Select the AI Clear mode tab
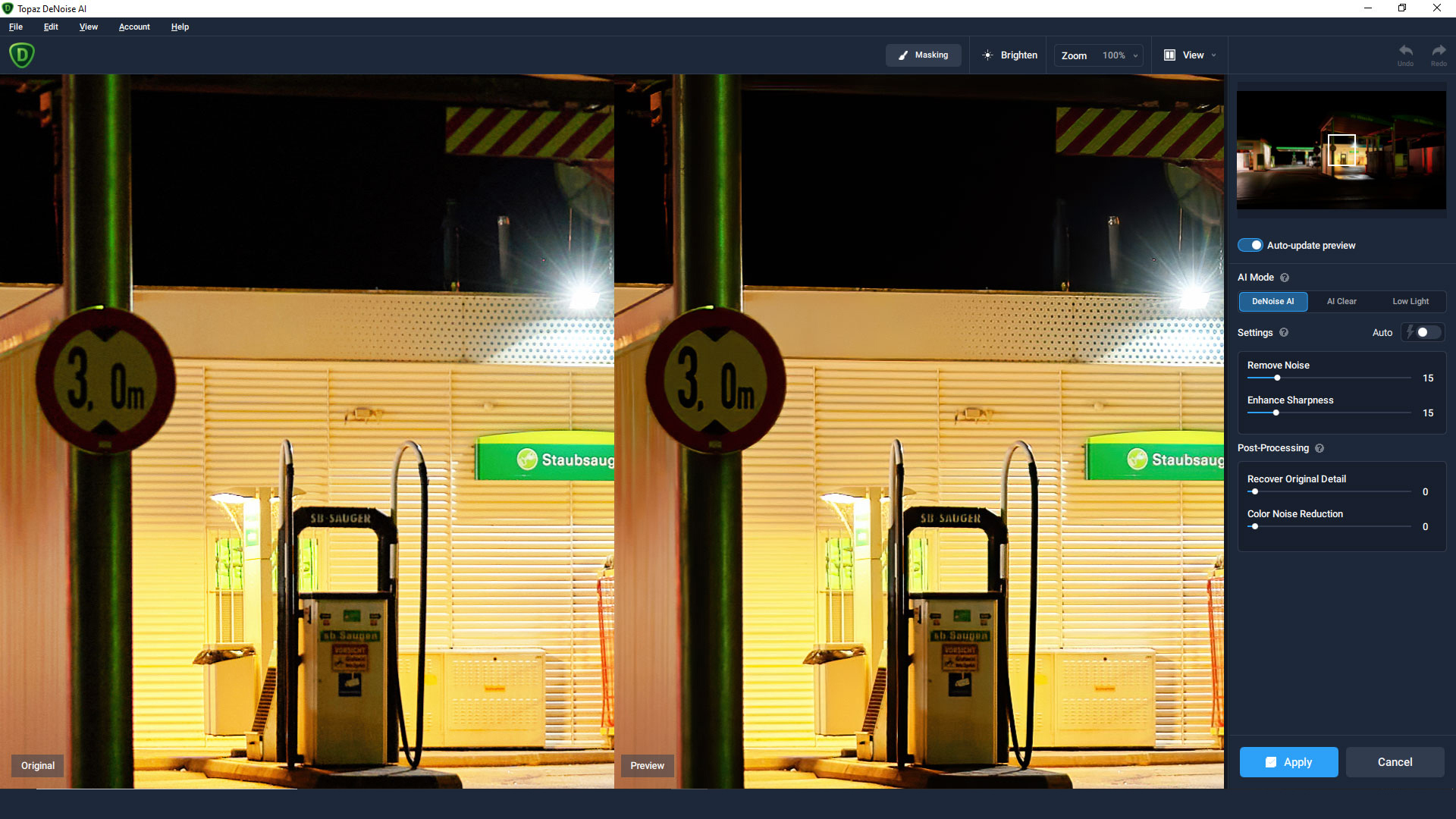The image size is (1456, 819). click(x=1341, y=302)
